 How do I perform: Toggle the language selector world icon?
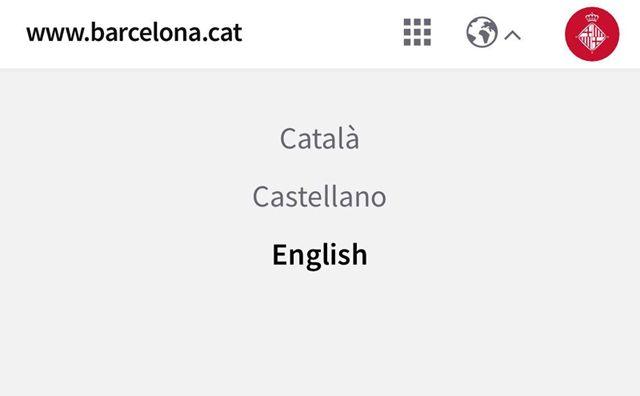(482, 32)
